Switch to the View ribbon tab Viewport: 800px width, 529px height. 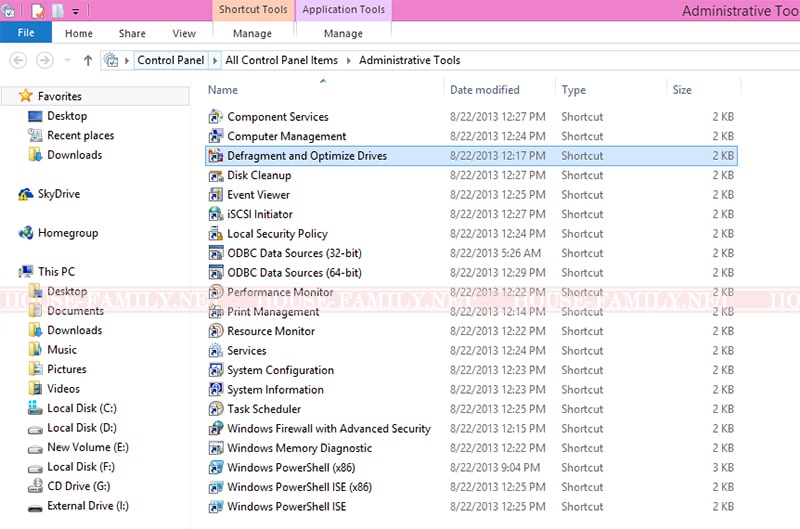coord(184,34)
